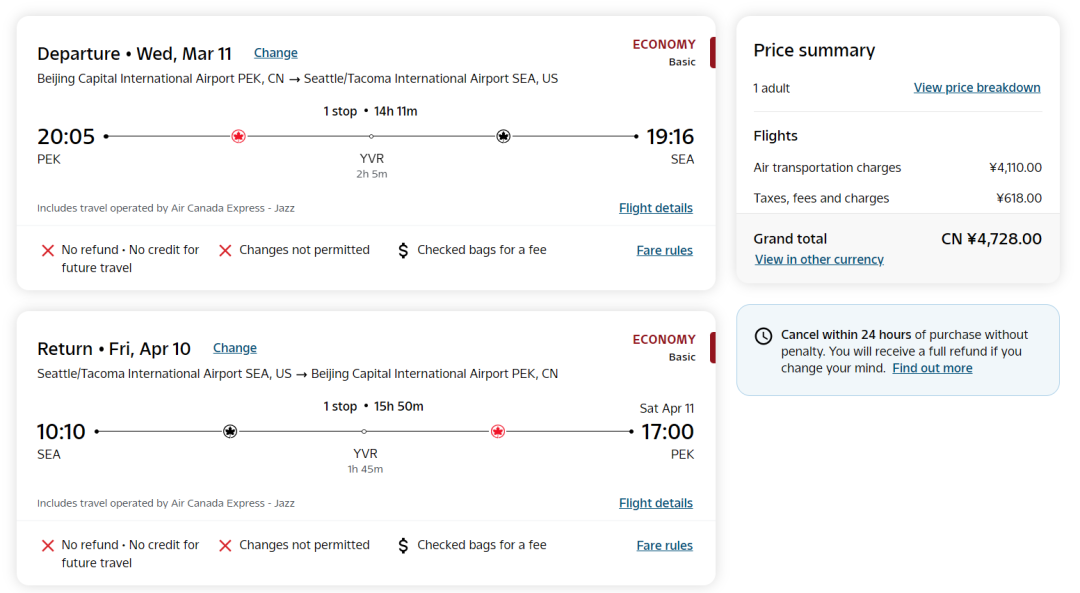Open View price breakdown link
1080x593 pixels.
point(976,88)
